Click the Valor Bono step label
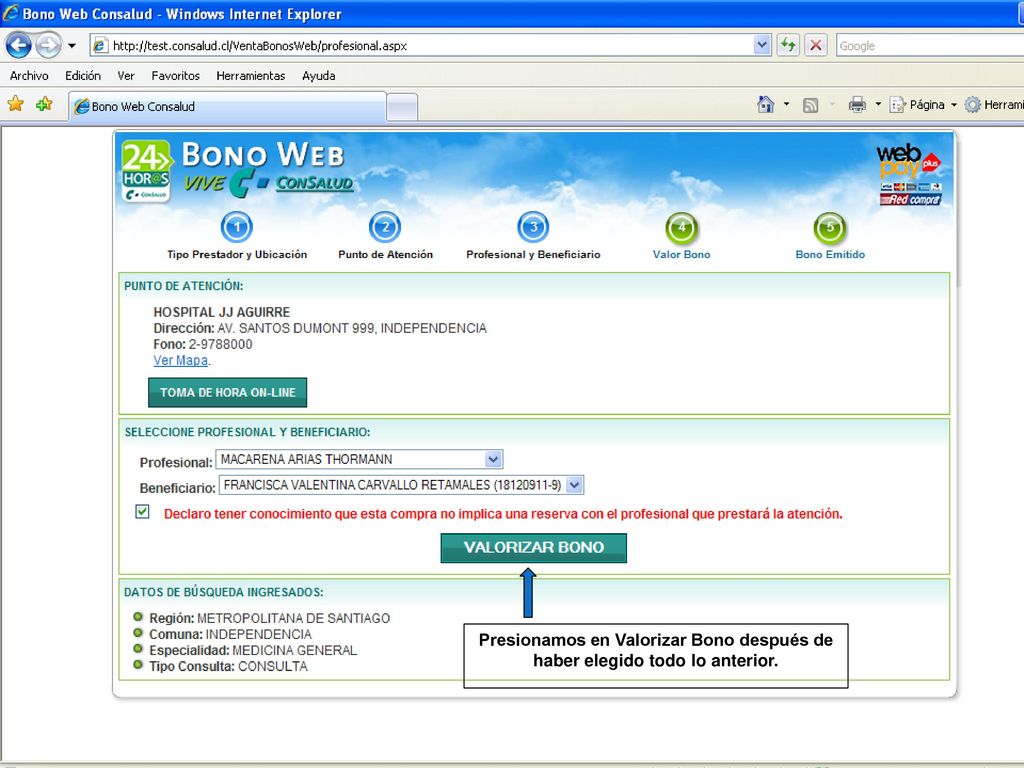Image resolution: width=1024 pixels, height=768 pixels. point(681,255)
